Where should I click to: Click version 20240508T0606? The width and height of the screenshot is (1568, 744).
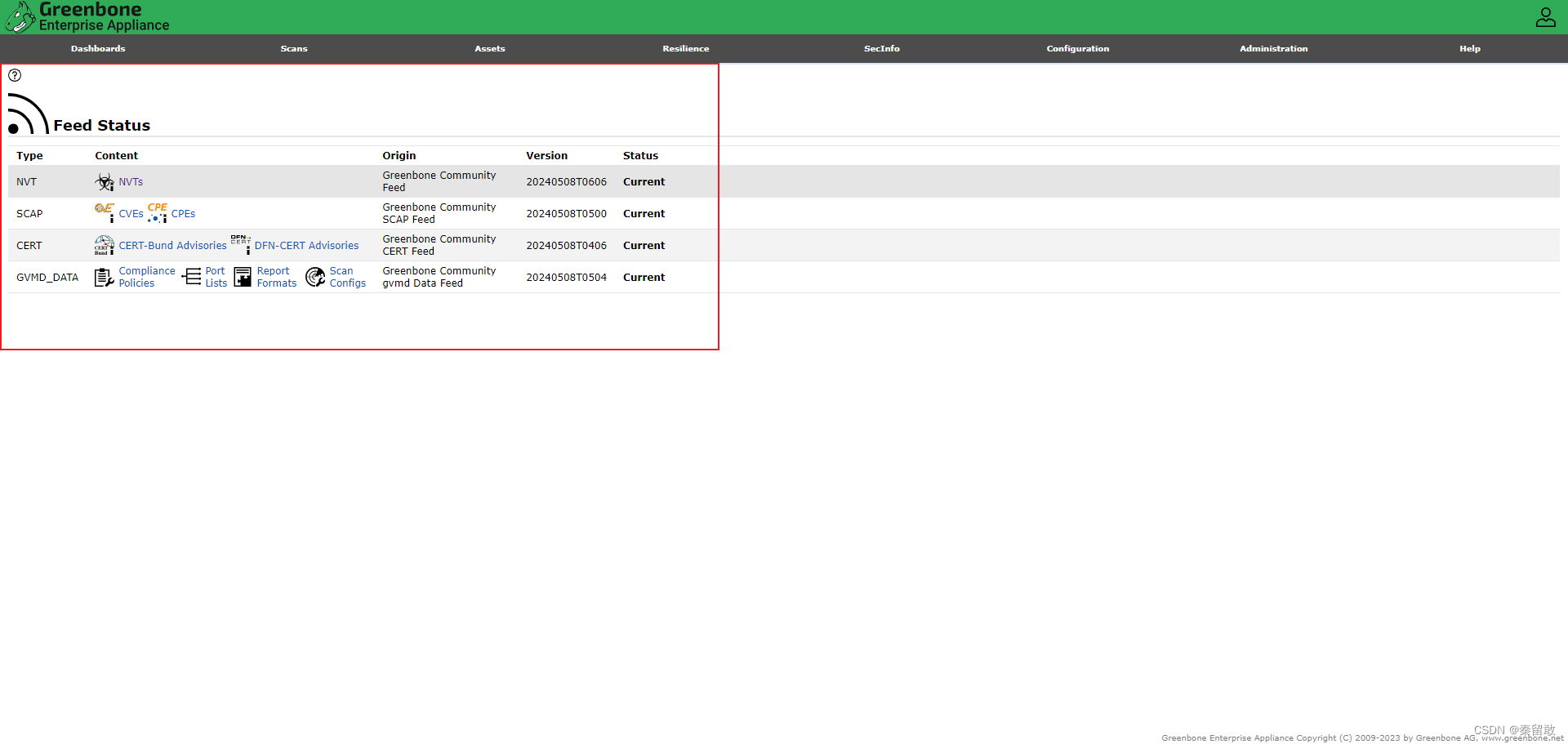566,182
